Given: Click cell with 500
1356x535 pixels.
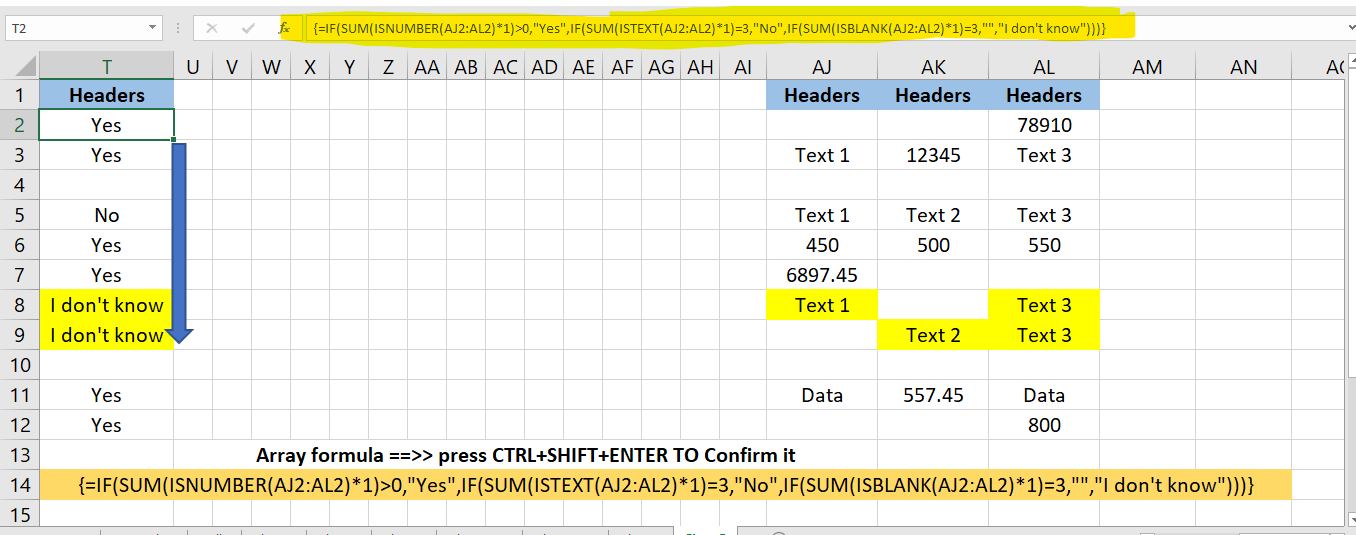Looking at the screenshot, I should point(933,245).
